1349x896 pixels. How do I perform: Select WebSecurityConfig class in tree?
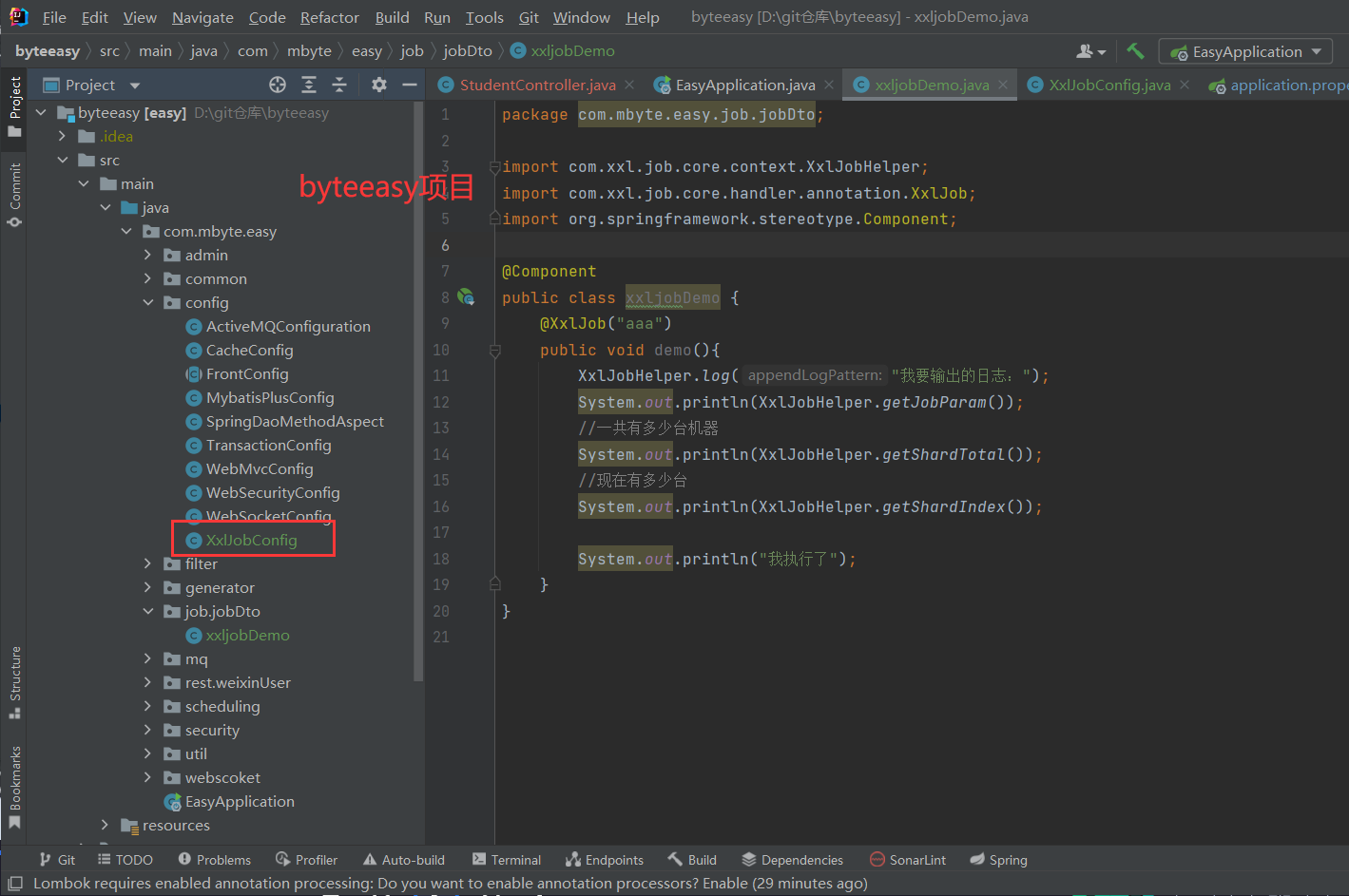tap(273, 492)
